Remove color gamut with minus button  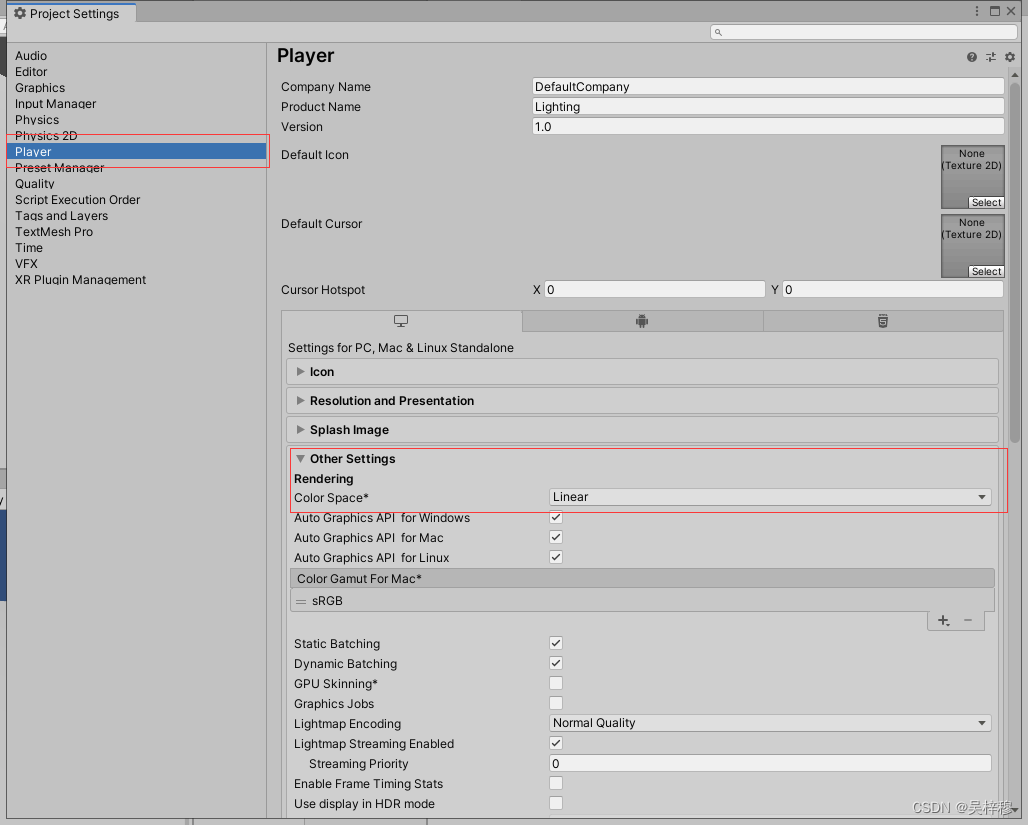pyautogui.click(x=968, y=620)
